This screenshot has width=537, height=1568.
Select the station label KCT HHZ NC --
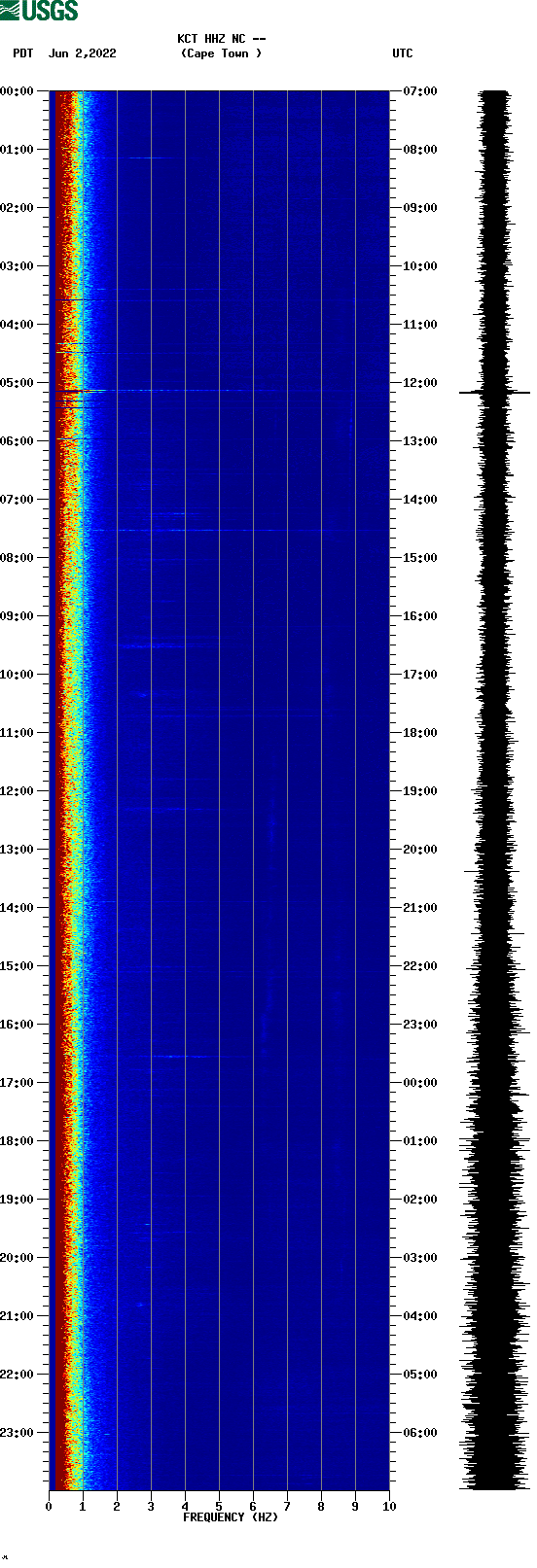coord(222,39)
